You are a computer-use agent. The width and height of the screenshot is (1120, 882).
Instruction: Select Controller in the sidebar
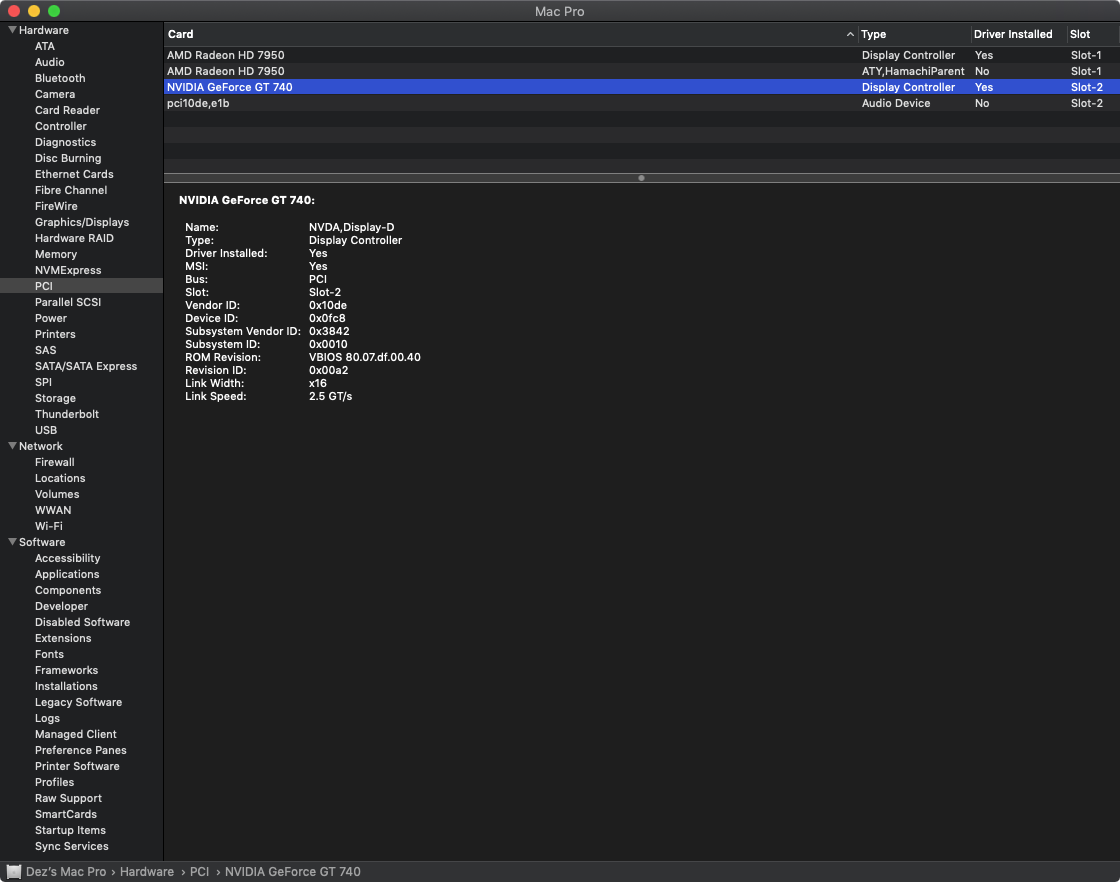point(61,126)
